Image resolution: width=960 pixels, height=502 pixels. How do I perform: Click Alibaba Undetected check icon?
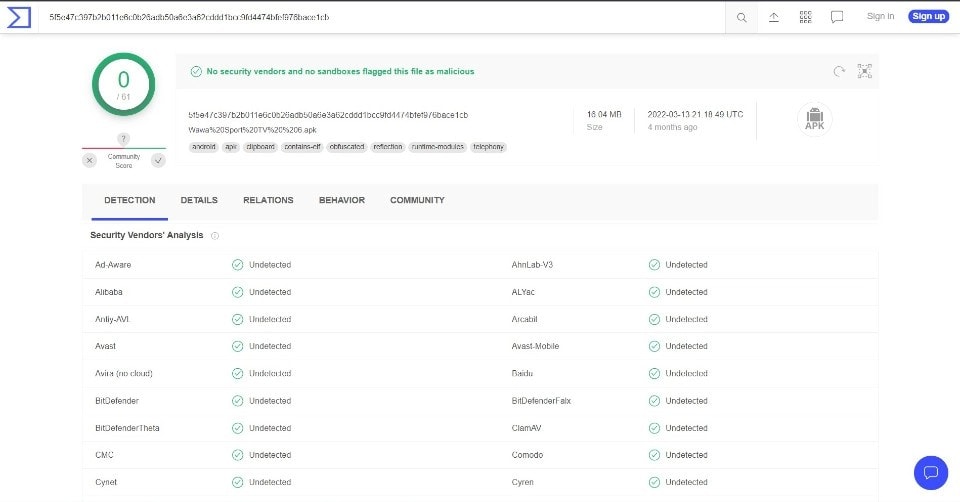[x=238, y=292]
